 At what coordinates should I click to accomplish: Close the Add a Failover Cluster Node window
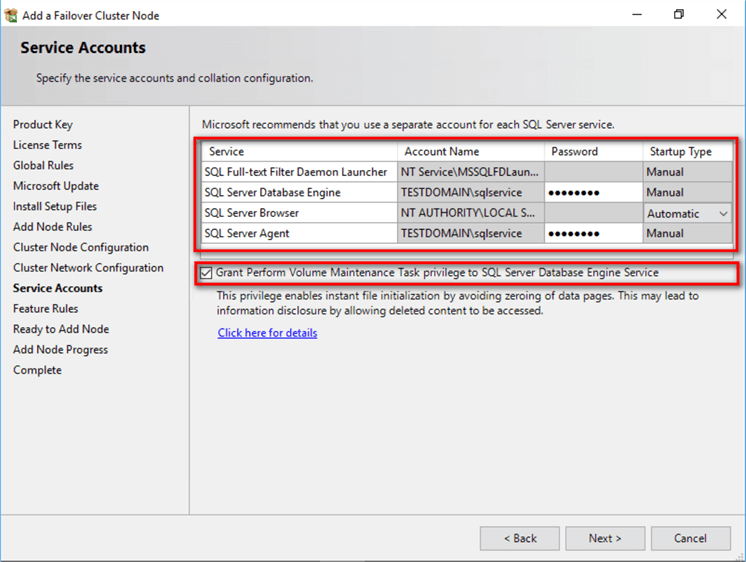(721, 14)
